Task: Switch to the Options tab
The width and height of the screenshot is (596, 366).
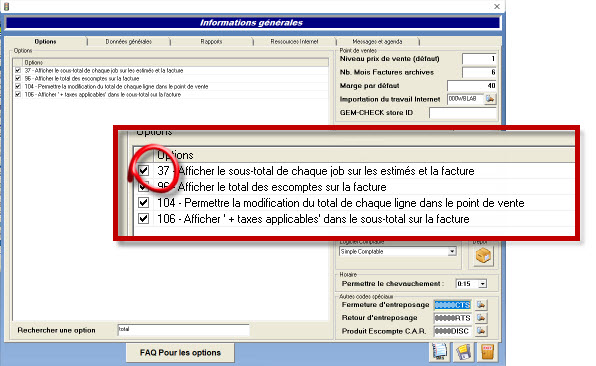Action: coord(45,41)
